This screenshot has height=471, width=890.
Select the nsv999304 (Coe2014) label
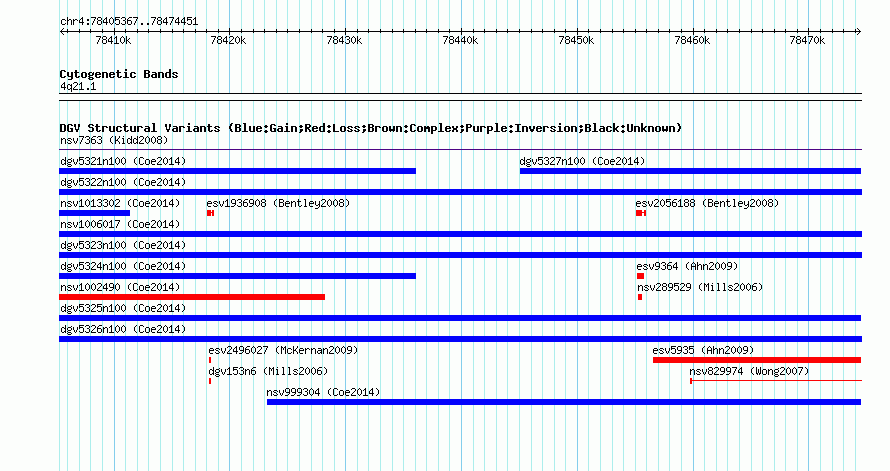click(323, 392)
